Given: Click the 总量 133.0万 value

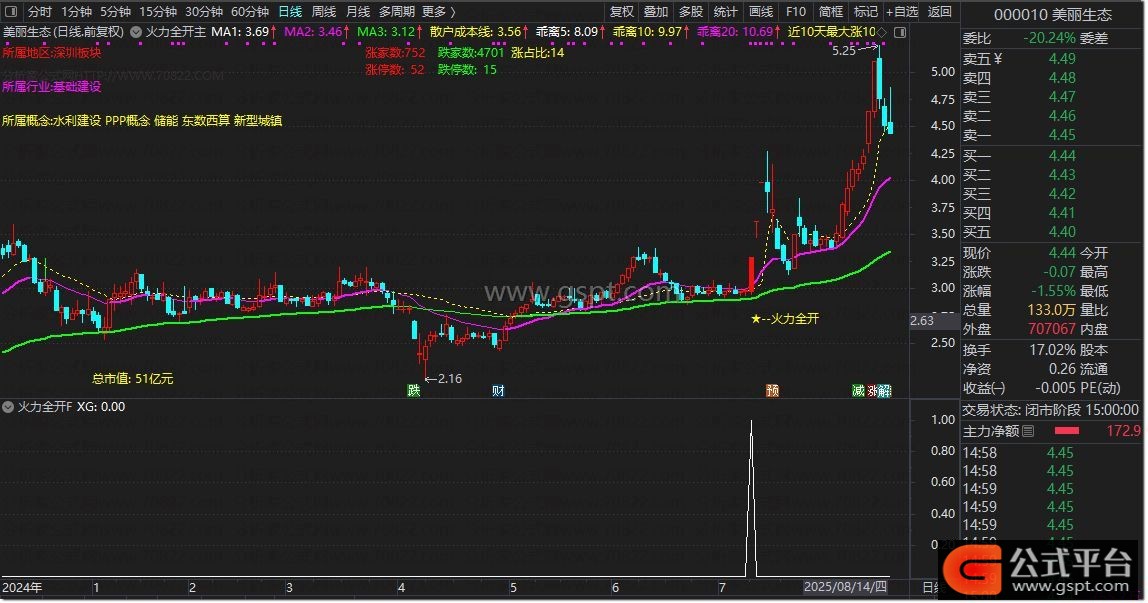Looking at the screenshot, I should click(x=1052, y=310).
